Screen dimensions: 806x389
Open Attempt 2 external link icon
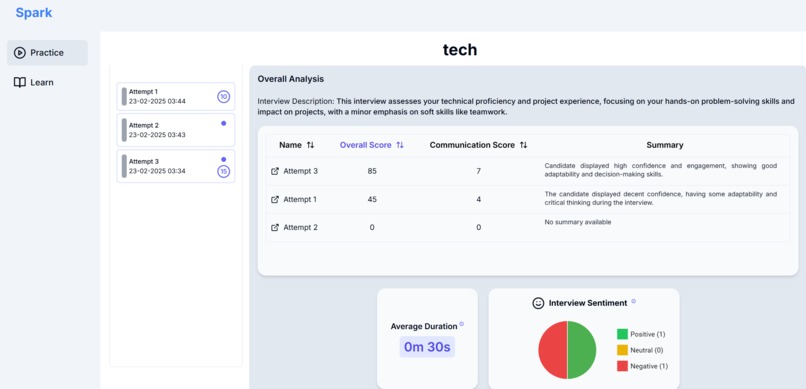click(x=275, y=227)
